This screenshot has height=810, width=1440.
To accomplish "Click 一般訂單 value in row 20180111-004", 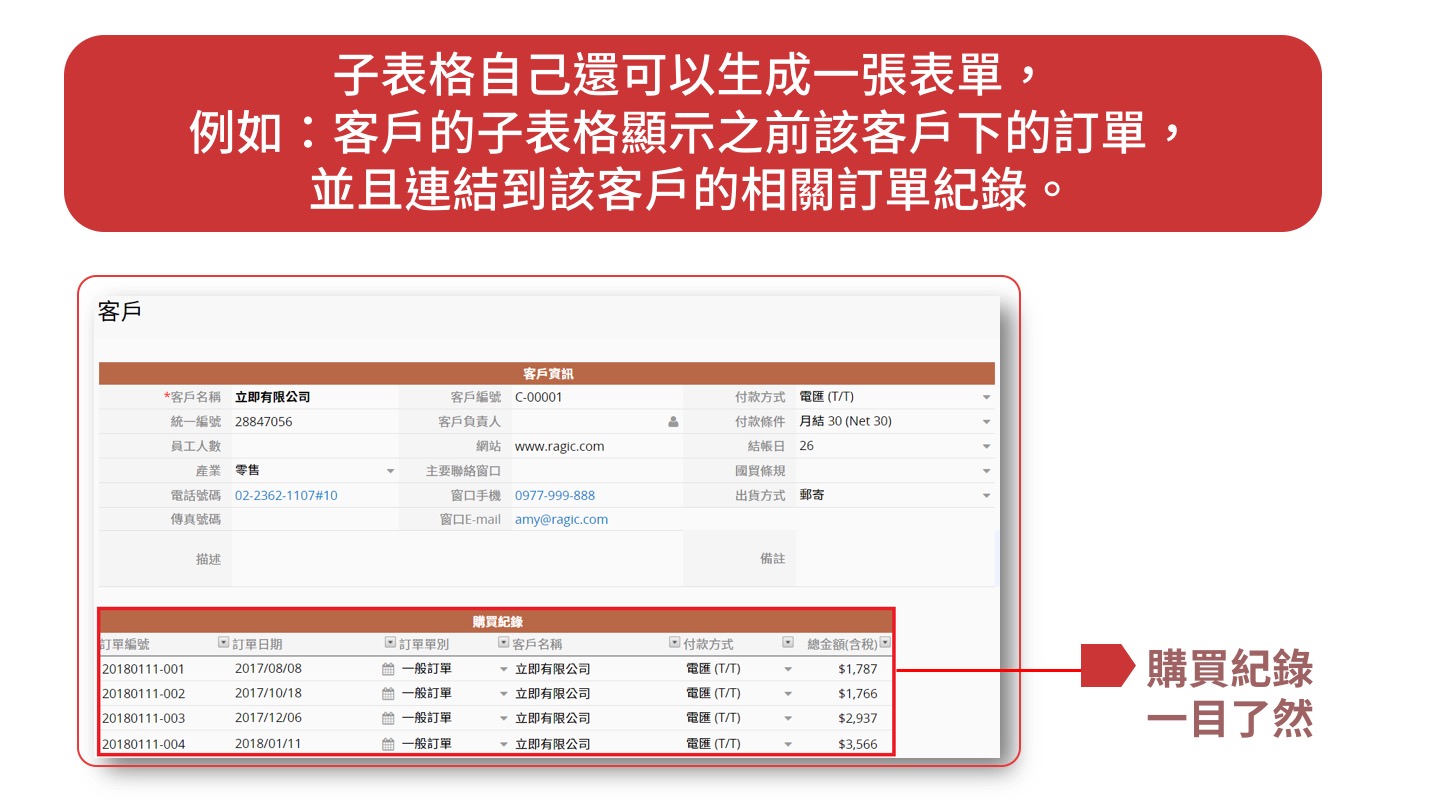I will click(426, 743).
